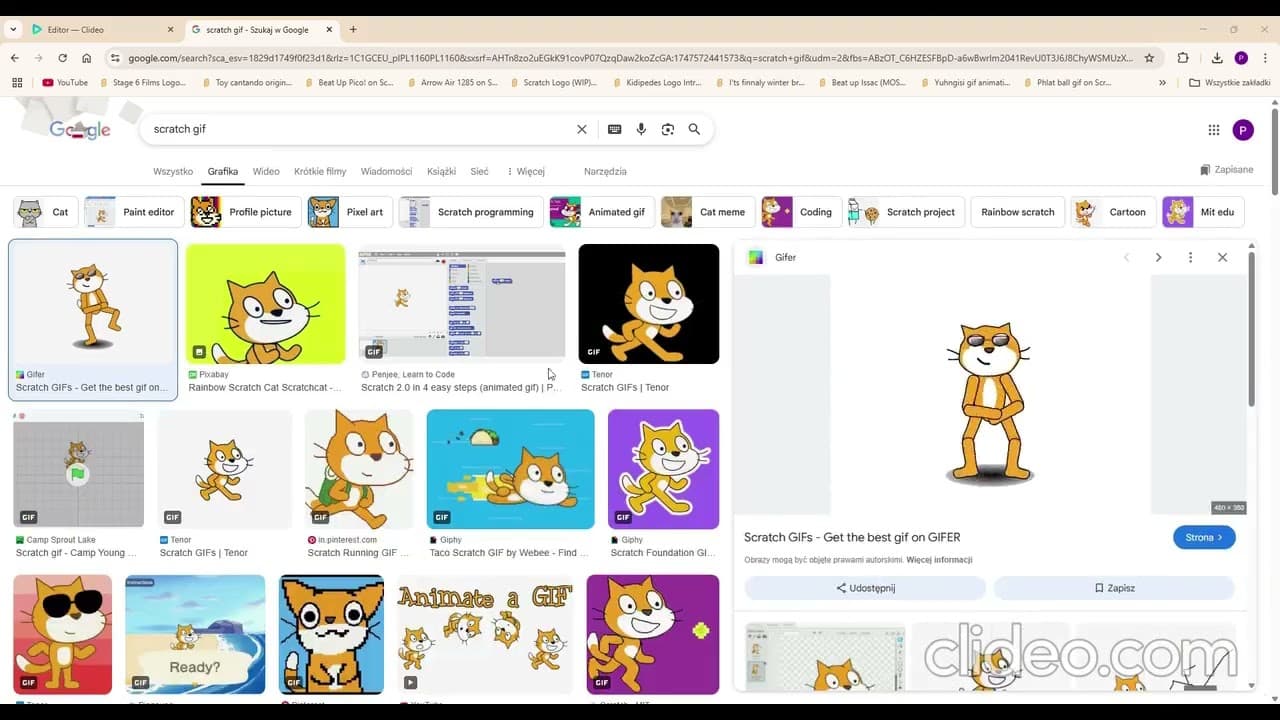Start voice search with the microphone icon
The width and height of the screenshot is (1280, 720).
(x=641, y=129)
